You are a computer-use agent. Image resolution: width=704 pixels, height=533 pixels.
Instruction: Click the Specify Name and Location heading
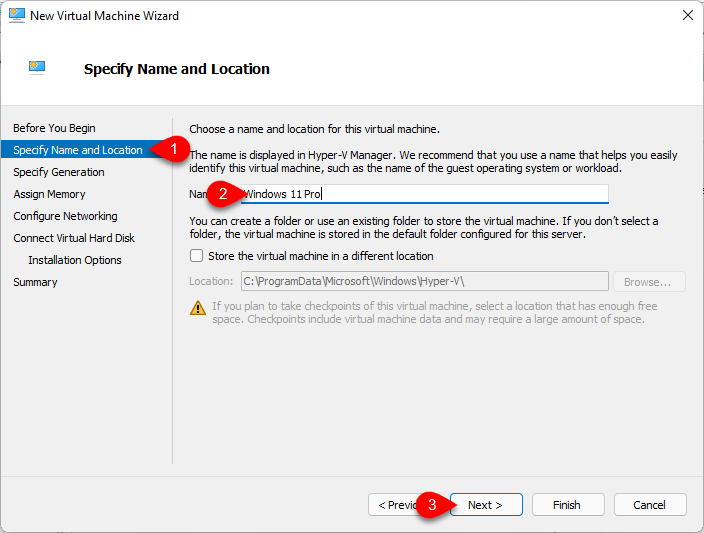click(x=177, y=69)
